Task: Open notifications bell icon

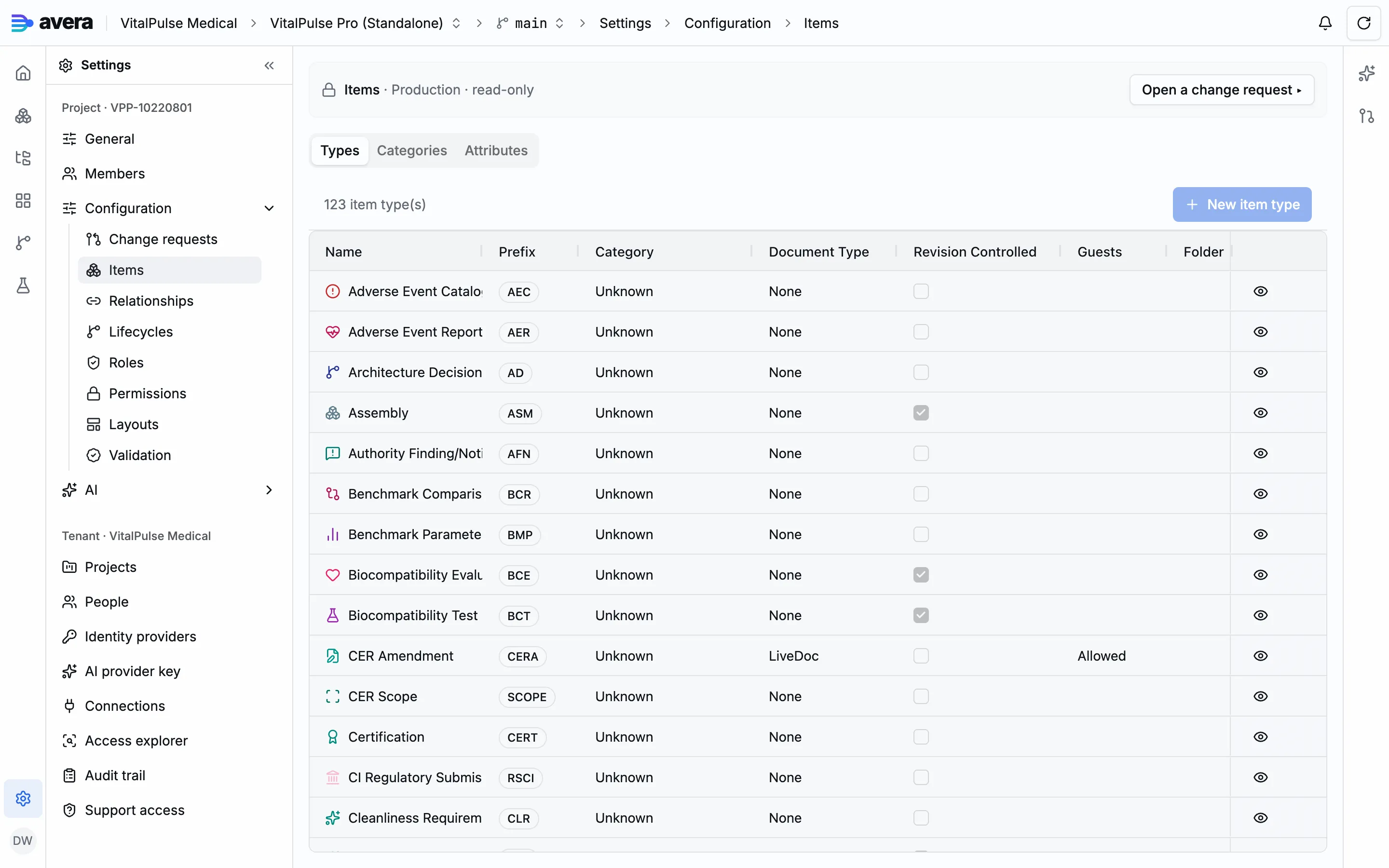Action: pyautogui.click(x=1325, y=23)
